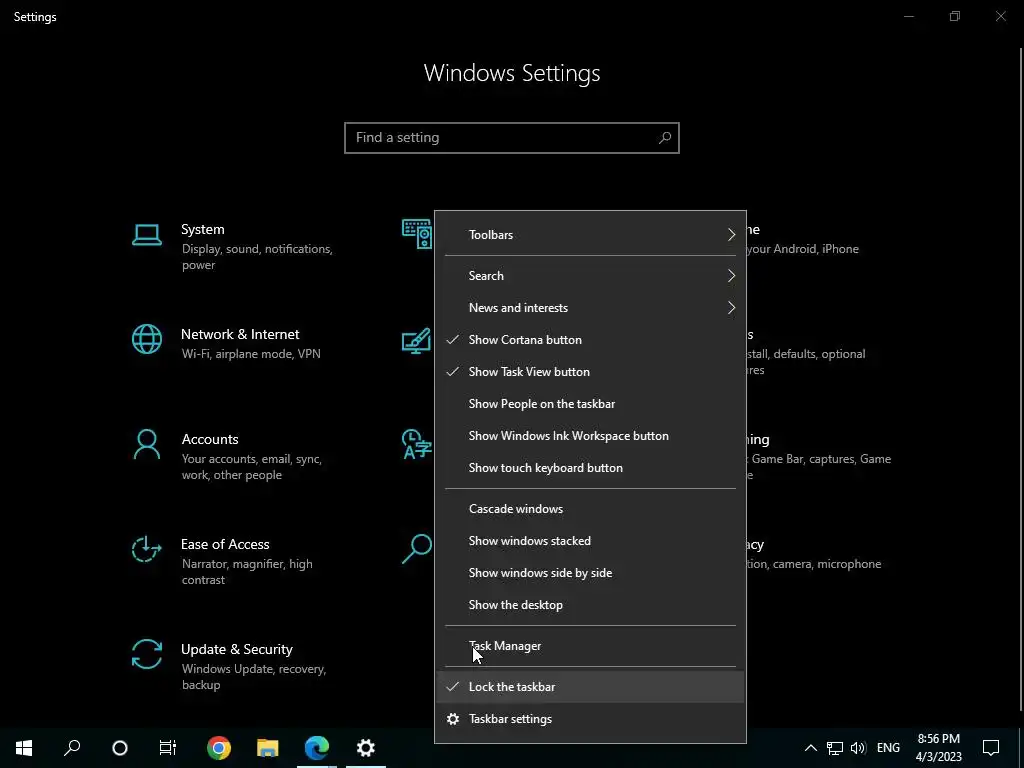
Task: Open the Update & Security heading link
Action: coord(236,650)
